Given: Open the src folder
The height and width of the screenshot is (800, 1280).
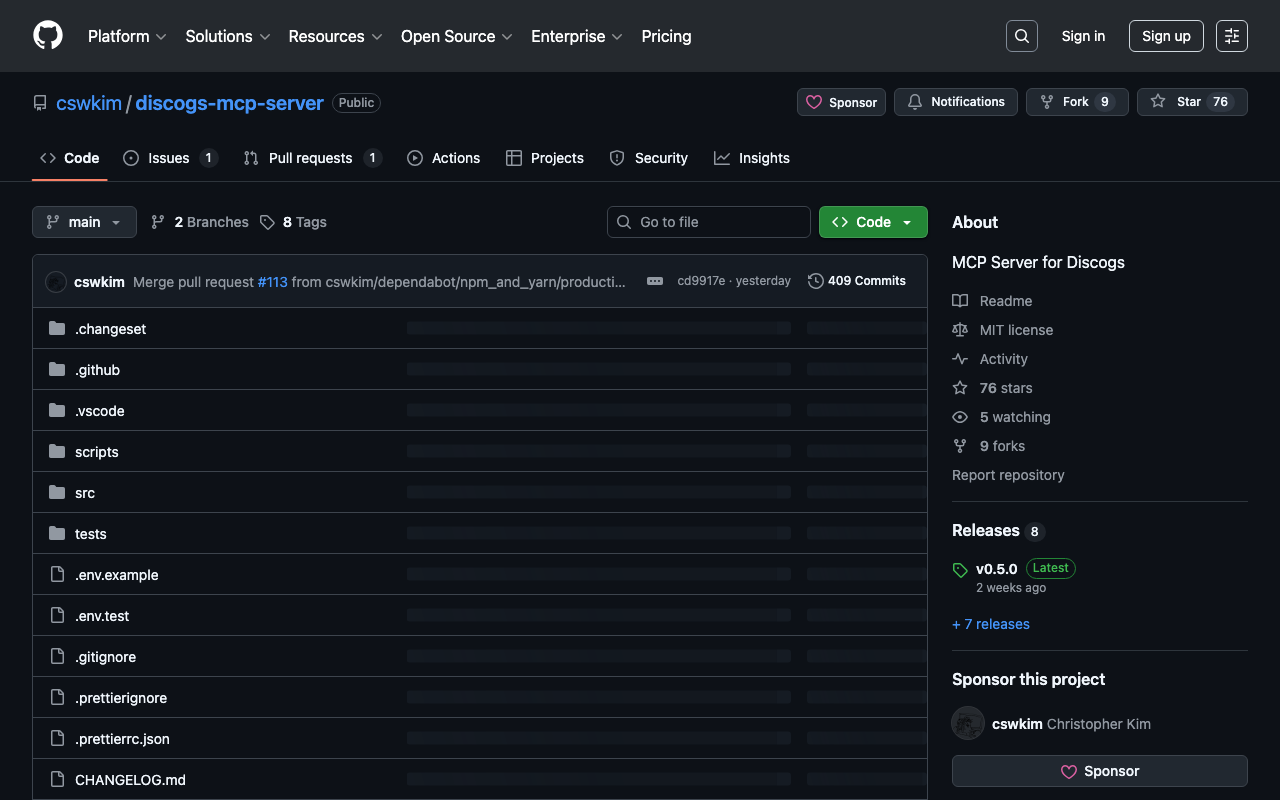Looking at the screenshot, I should point(85,493).
